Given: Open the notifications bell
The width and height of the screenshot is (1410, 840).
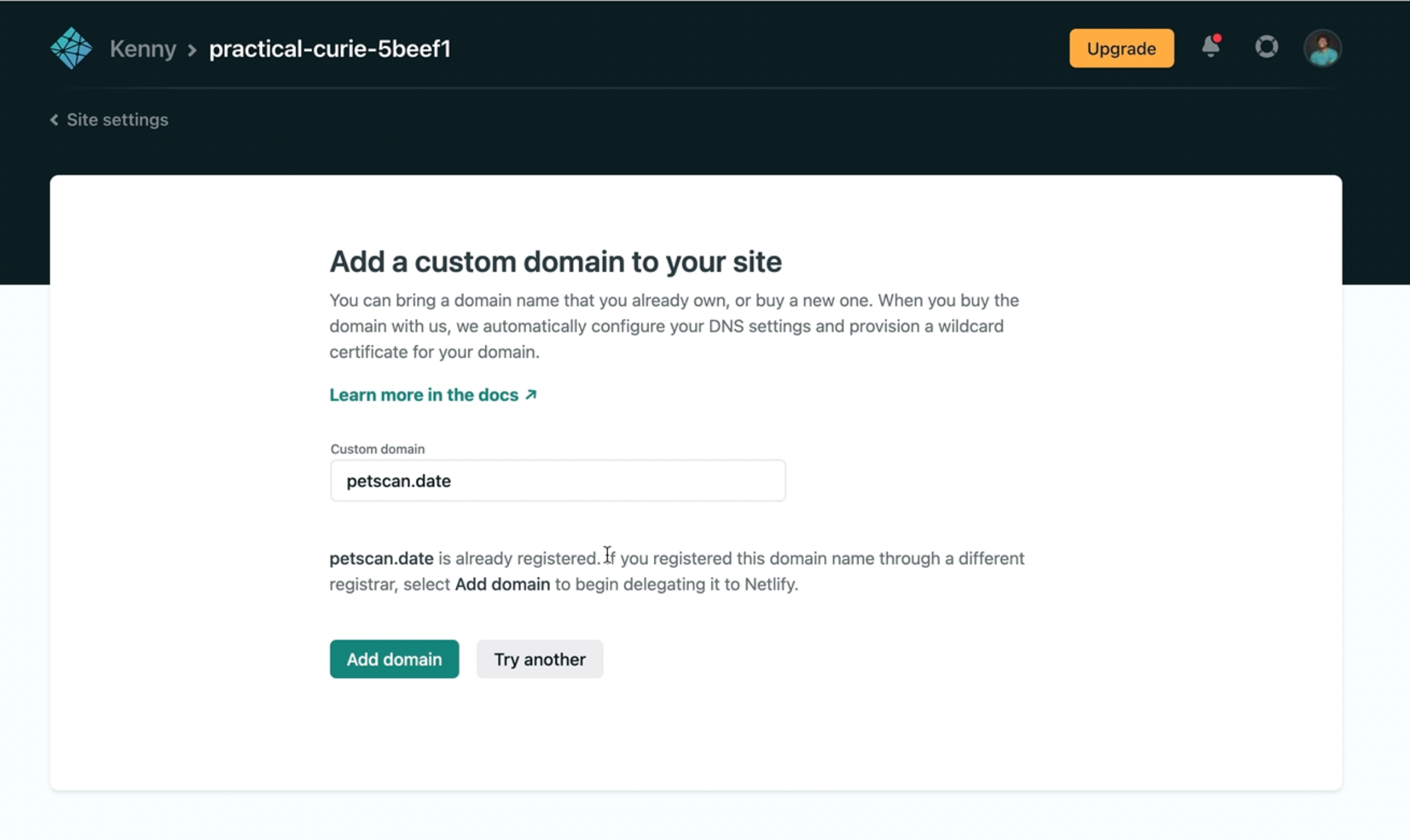Looking at the screenshot, I should 1211,49.
